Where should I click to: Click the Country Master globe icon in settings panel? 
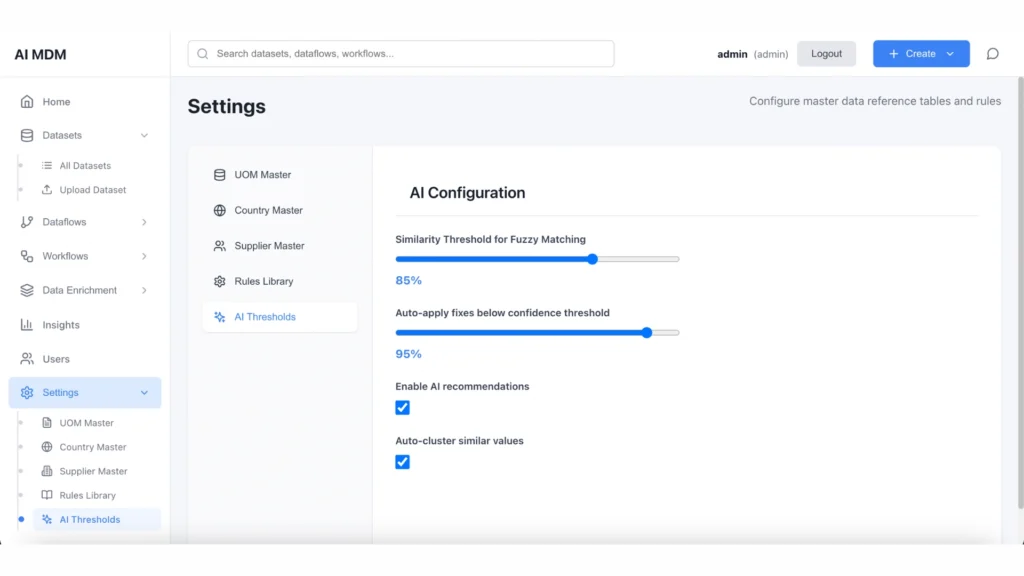coord(219,211)
